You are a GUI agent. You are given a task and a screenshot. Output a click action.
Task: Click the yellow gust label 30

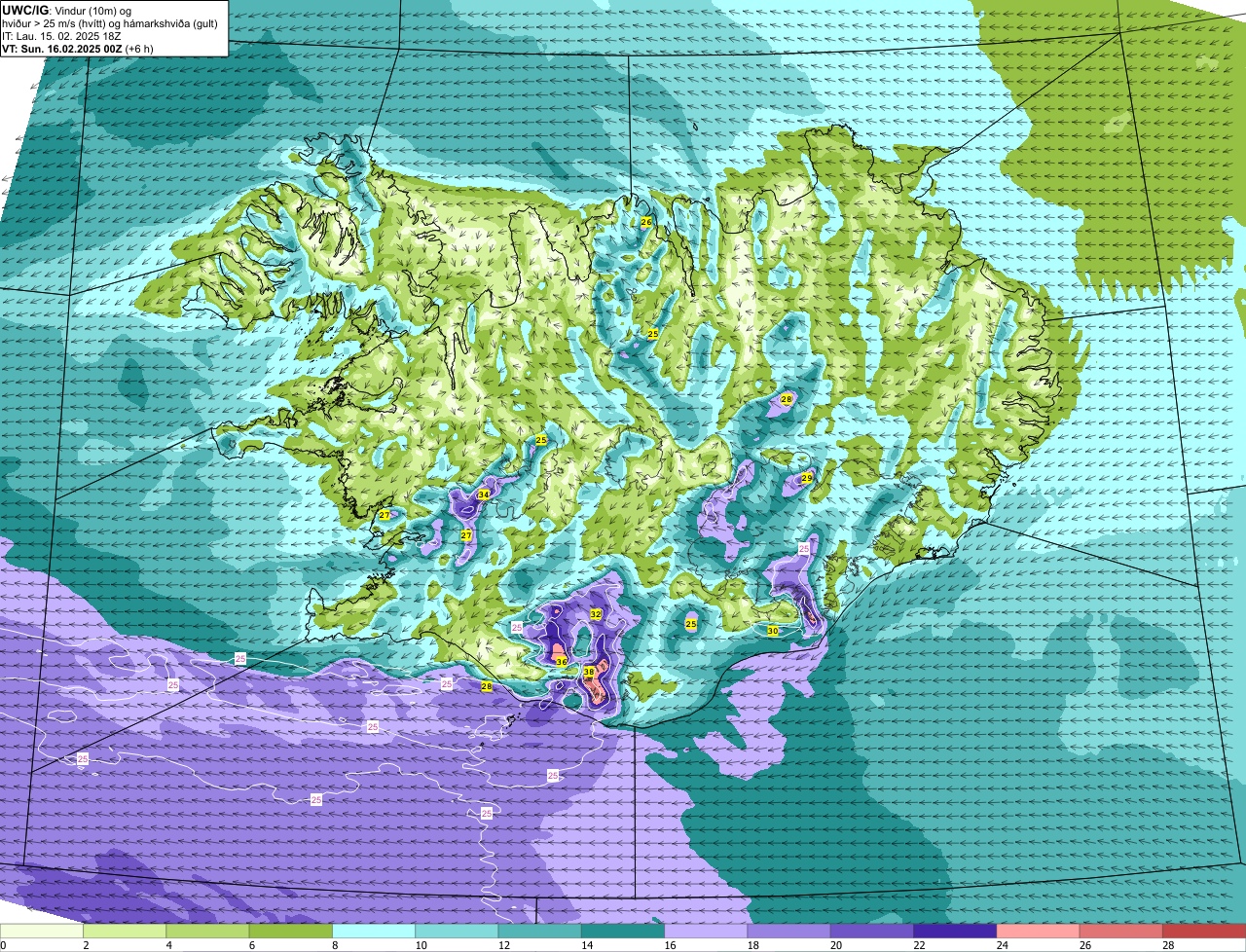click(x=773, y=631)
